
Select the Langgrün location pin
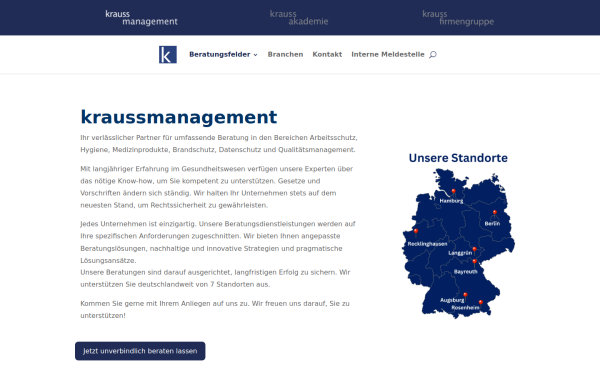click(x=474, y=250)
